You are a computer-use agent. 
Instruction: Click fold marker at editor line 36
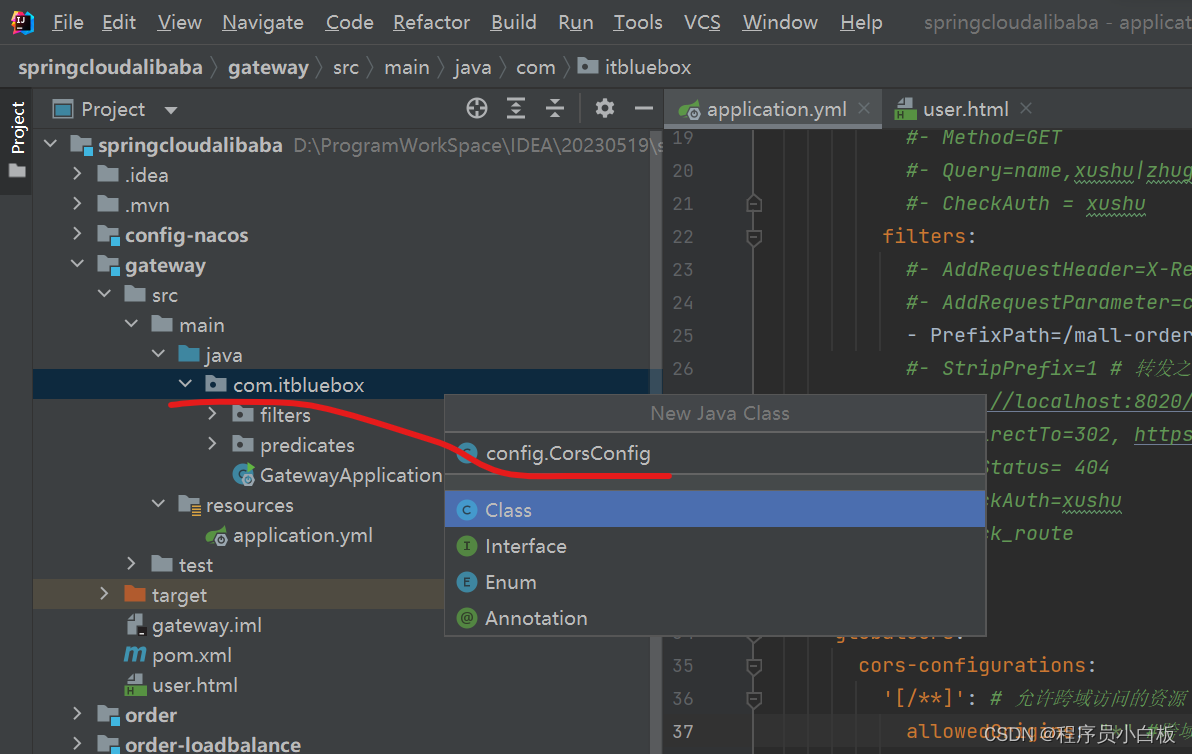pos(753,699)
